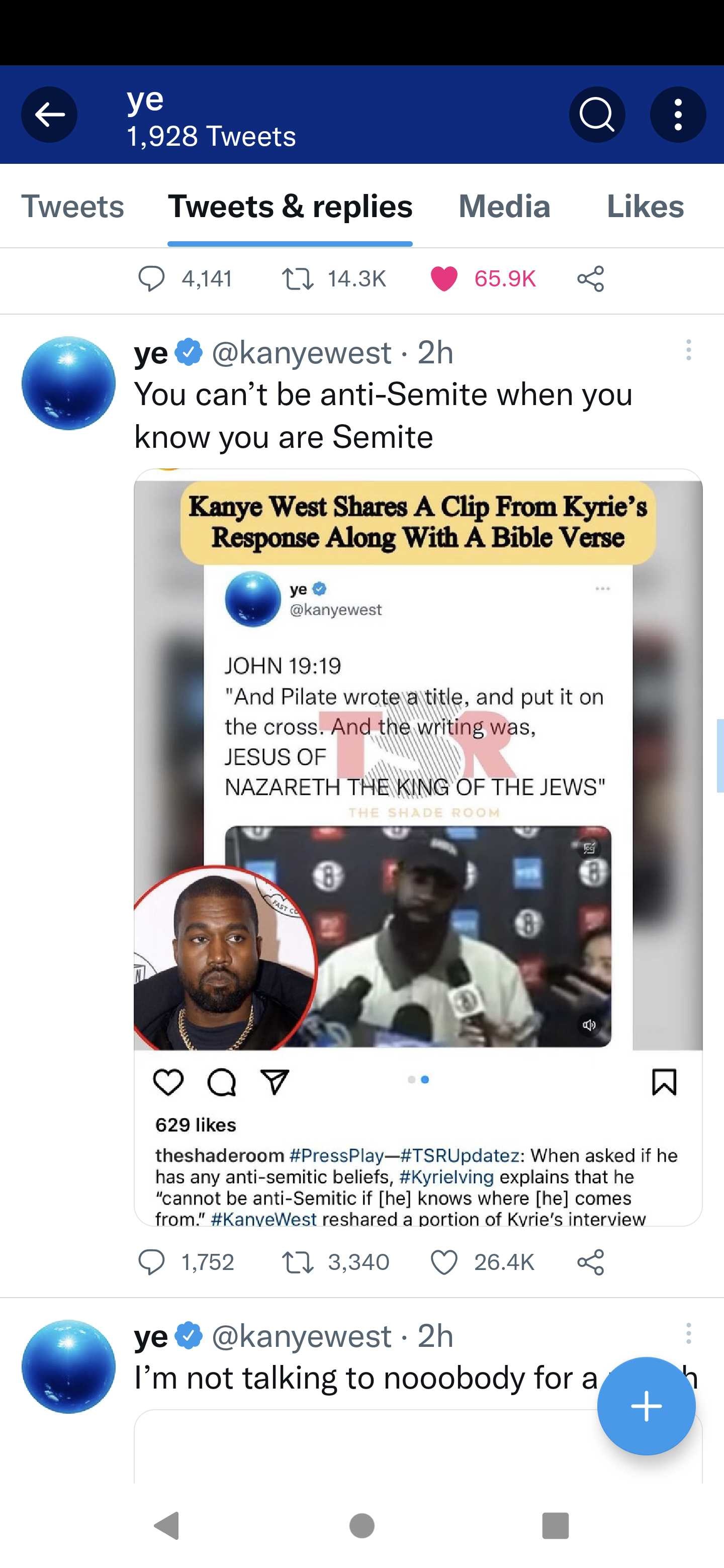
Task: Tap the compose new tweet button
Action: pyautogui.click(x=646, y=1406)
